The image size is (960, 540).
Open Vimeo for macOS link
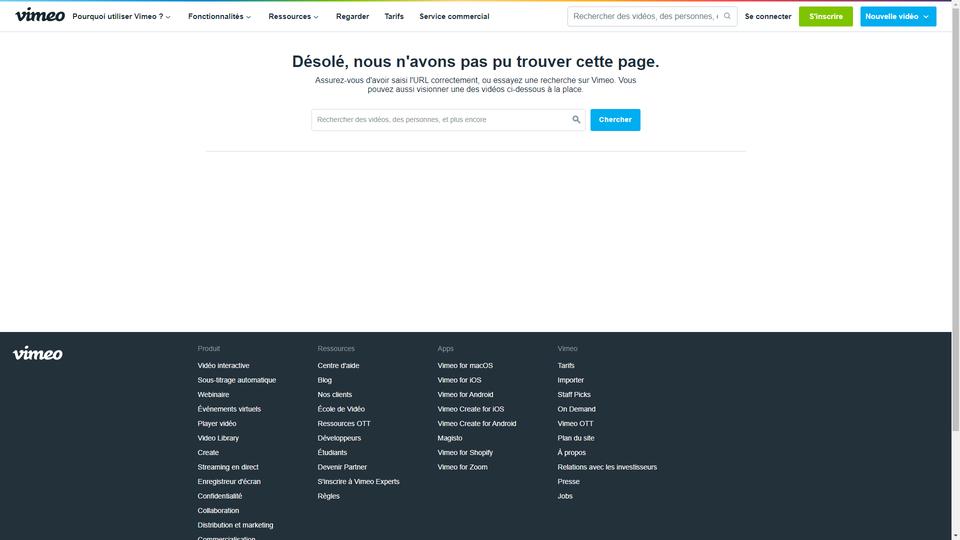coord(465,366)
